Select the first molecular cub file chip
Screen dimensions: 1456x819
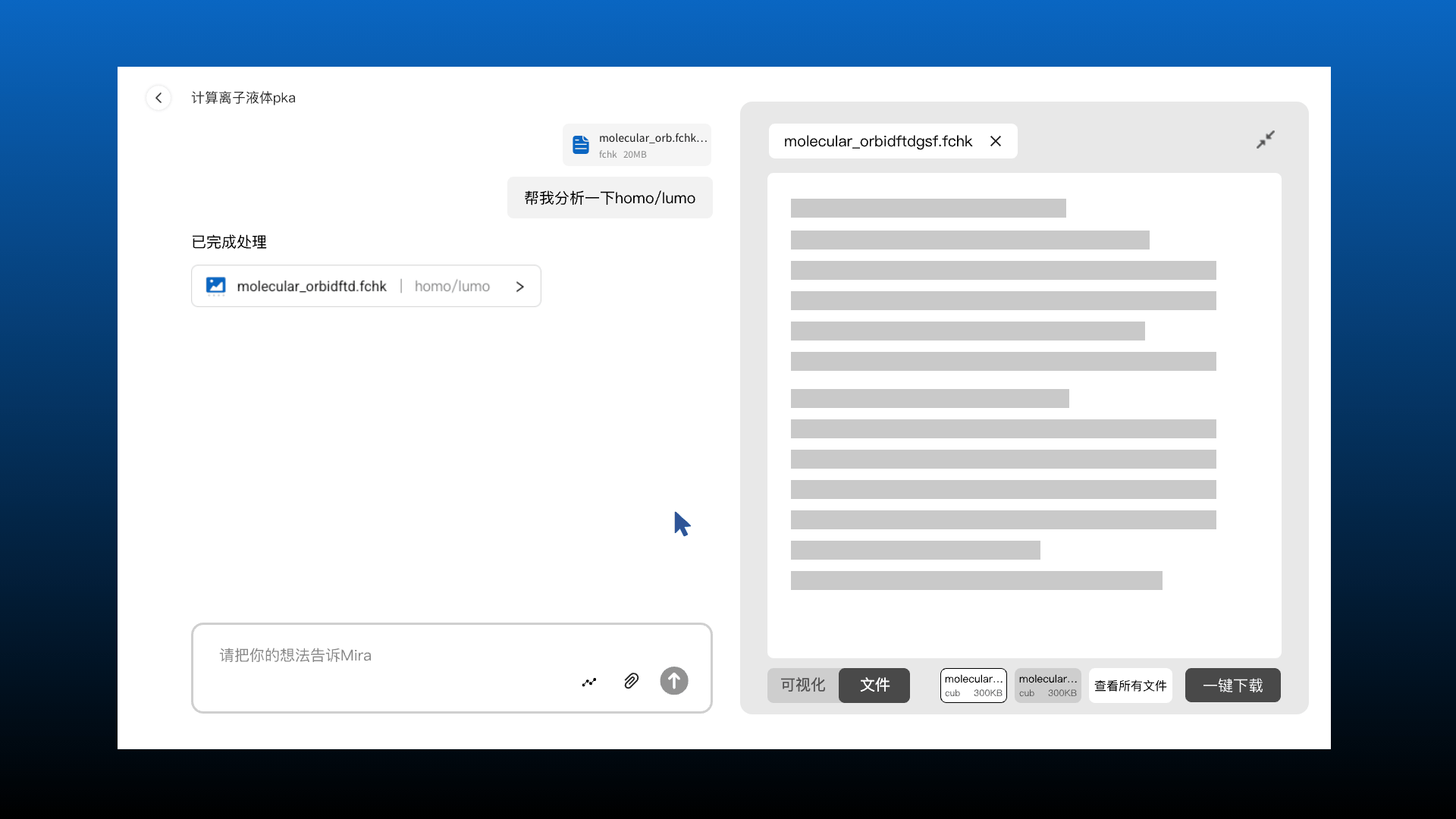click(973, 685)
